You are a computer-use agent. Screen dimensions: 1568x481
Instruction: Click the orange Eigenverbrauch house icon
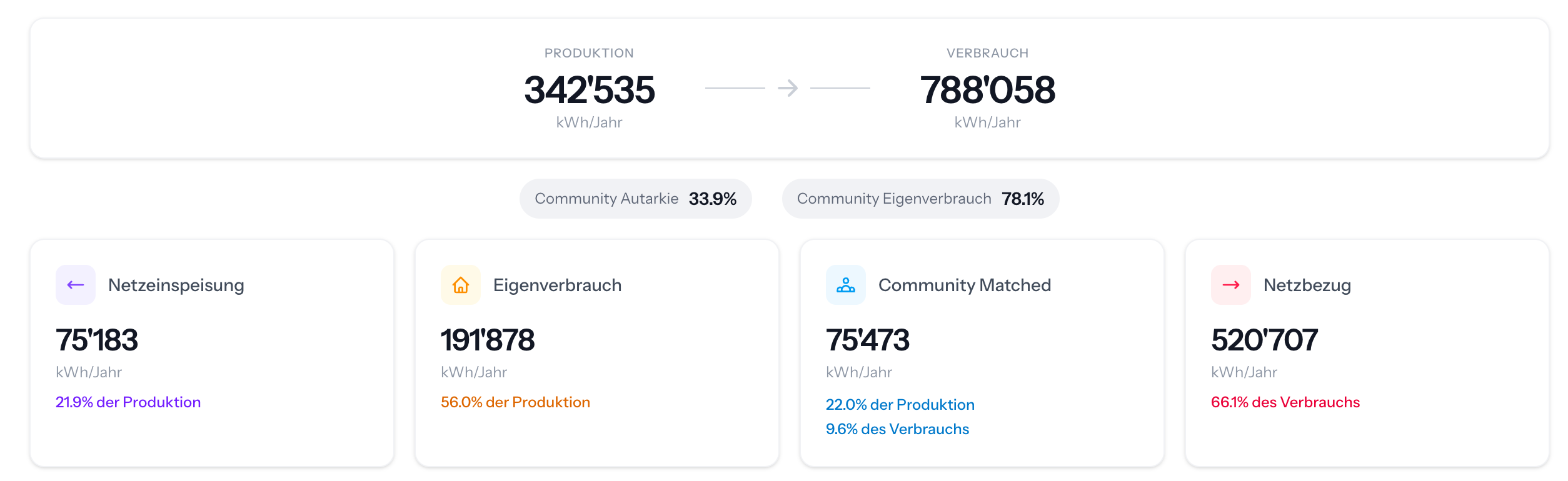[x=461, y=285]
